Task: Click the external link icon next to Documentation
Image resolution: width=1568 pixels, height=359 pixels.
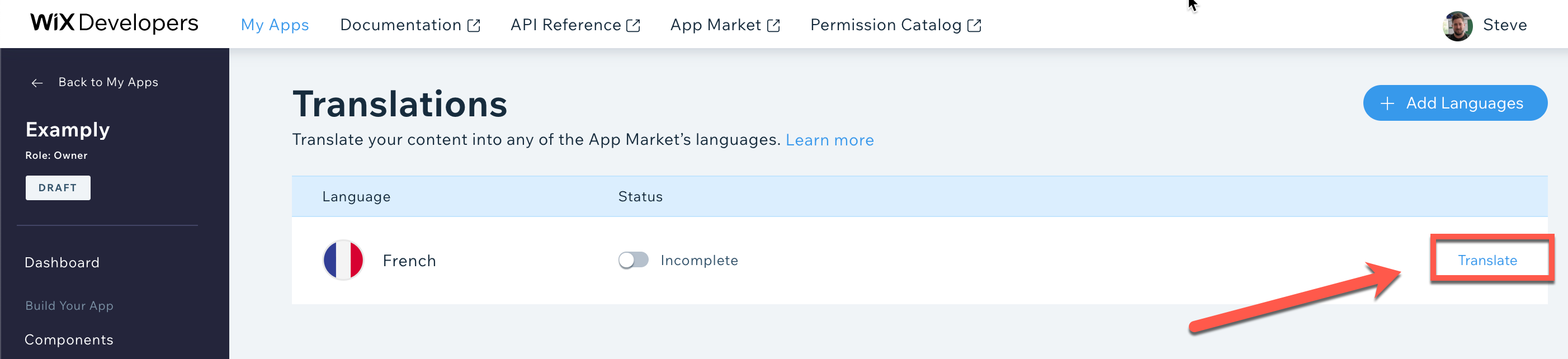Action: [x=474, y=26]
